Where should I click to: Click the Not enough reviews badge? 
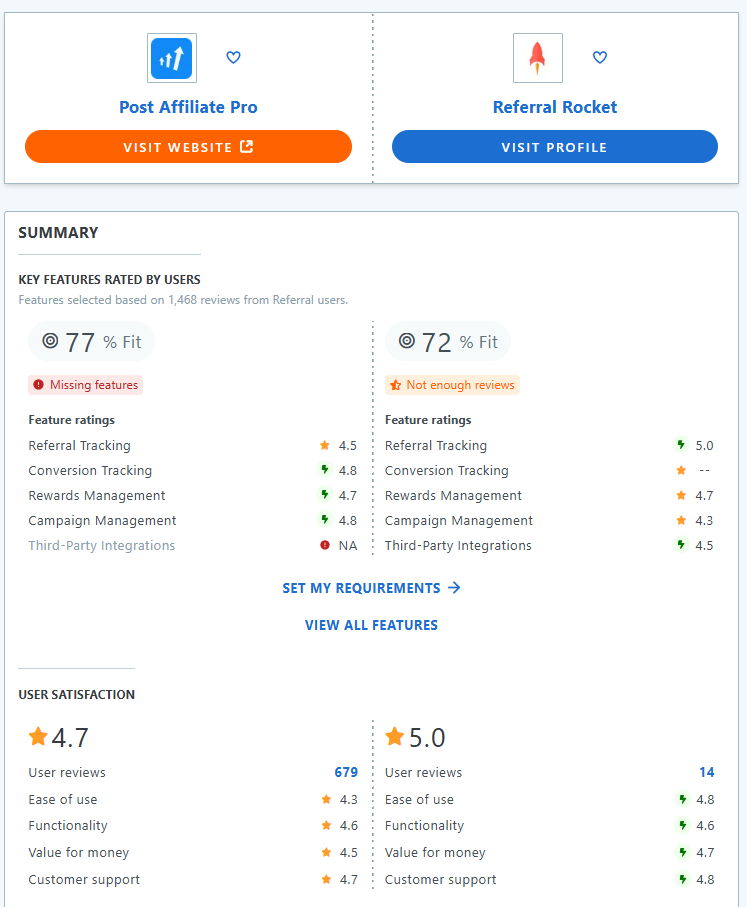tap(452, 384)
